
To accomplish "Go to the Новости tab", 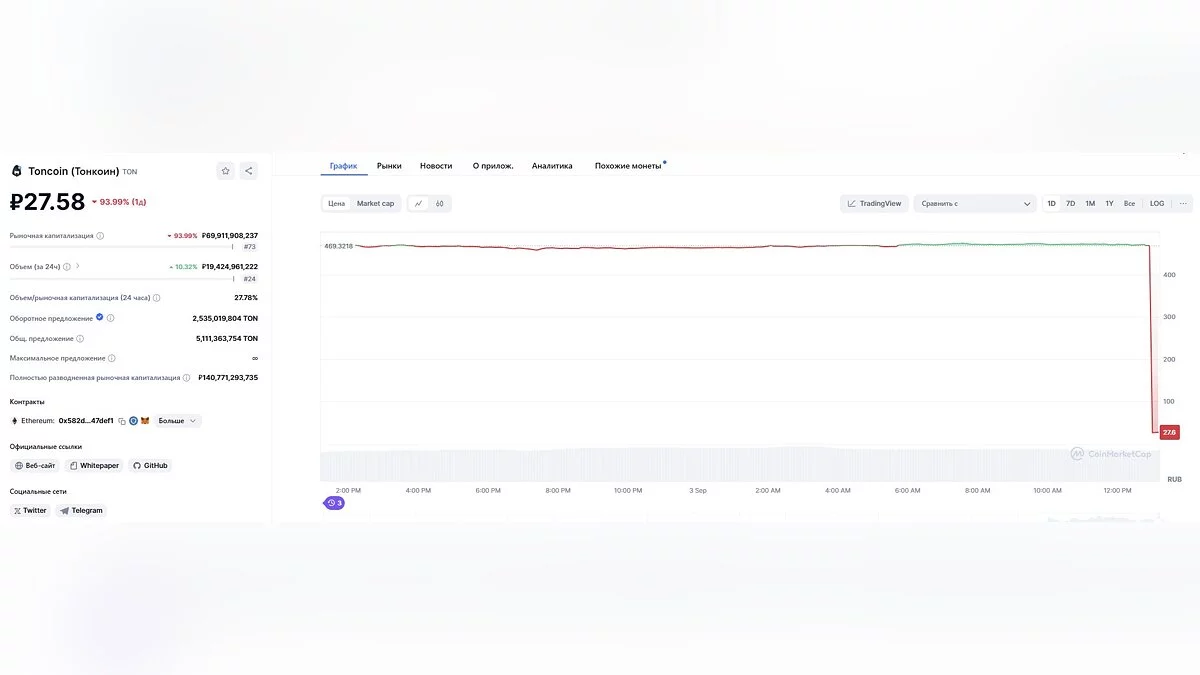I will click(436, 166).
